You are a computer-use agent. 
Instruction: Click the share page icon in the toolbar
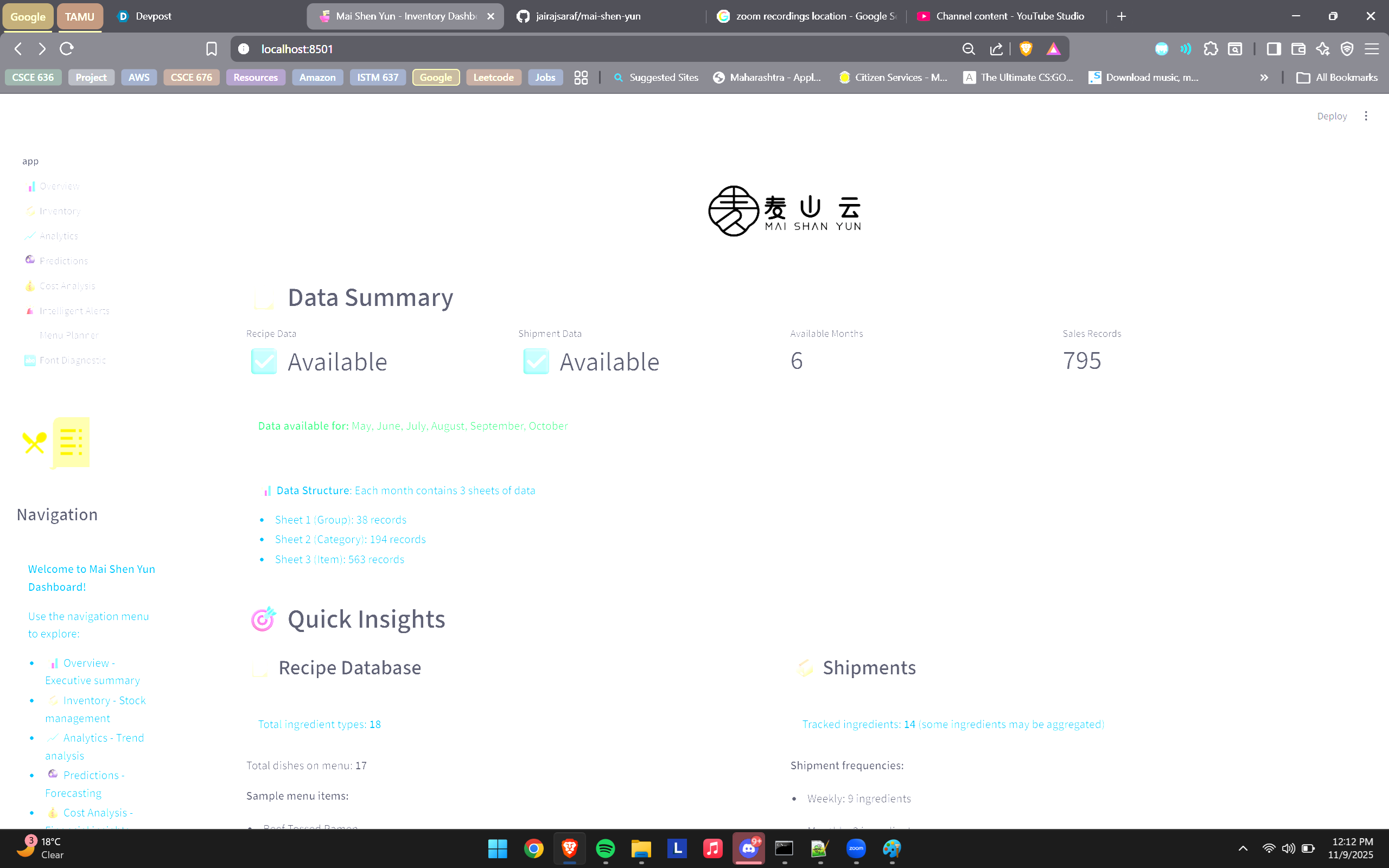(x=996, y=49)
